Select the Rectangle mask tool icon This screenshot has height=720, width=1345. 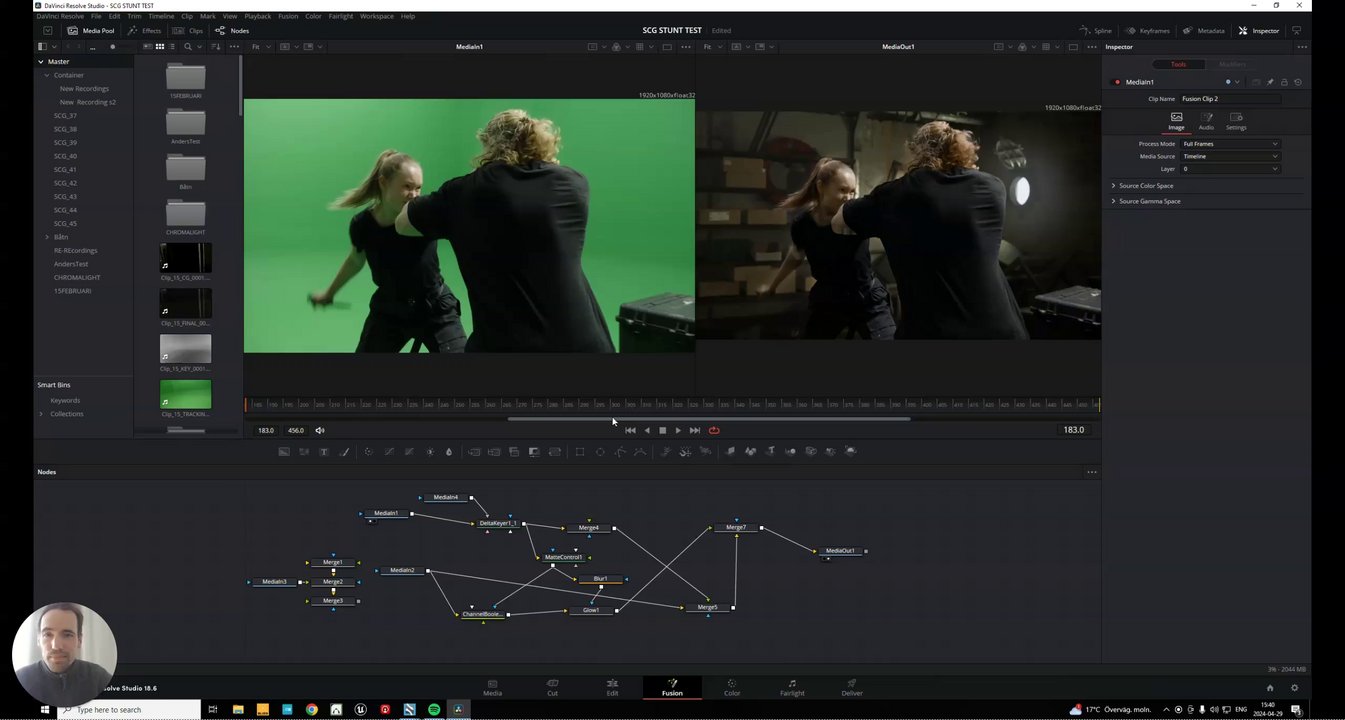coord(579,452)
